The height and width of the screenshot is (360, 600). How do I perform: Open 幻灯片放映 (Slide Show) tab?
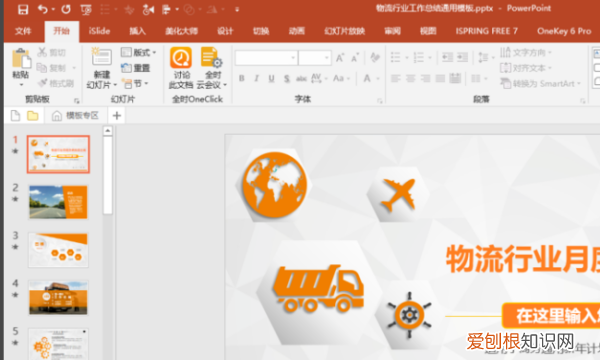tap(345, 31)
